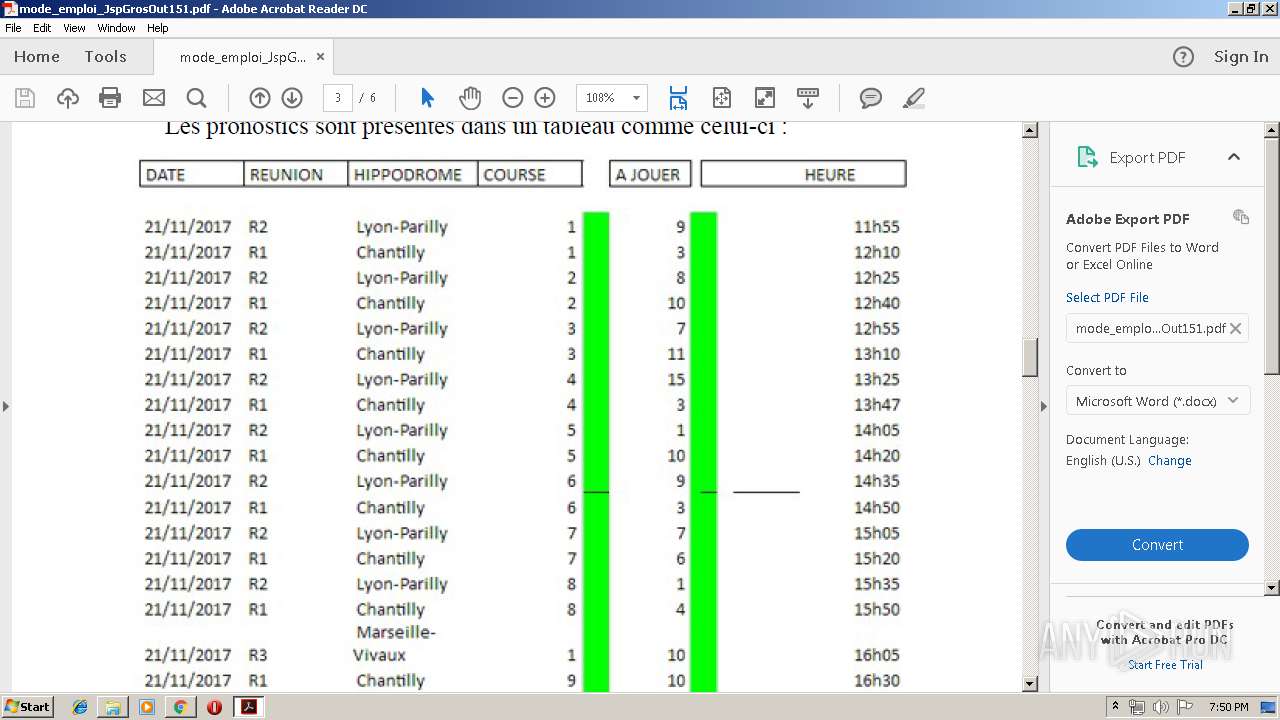The height and width of the screenshot is (720, 1280).
Task: Open File Explorer folder in taskbar
Action: coord(113,707)
